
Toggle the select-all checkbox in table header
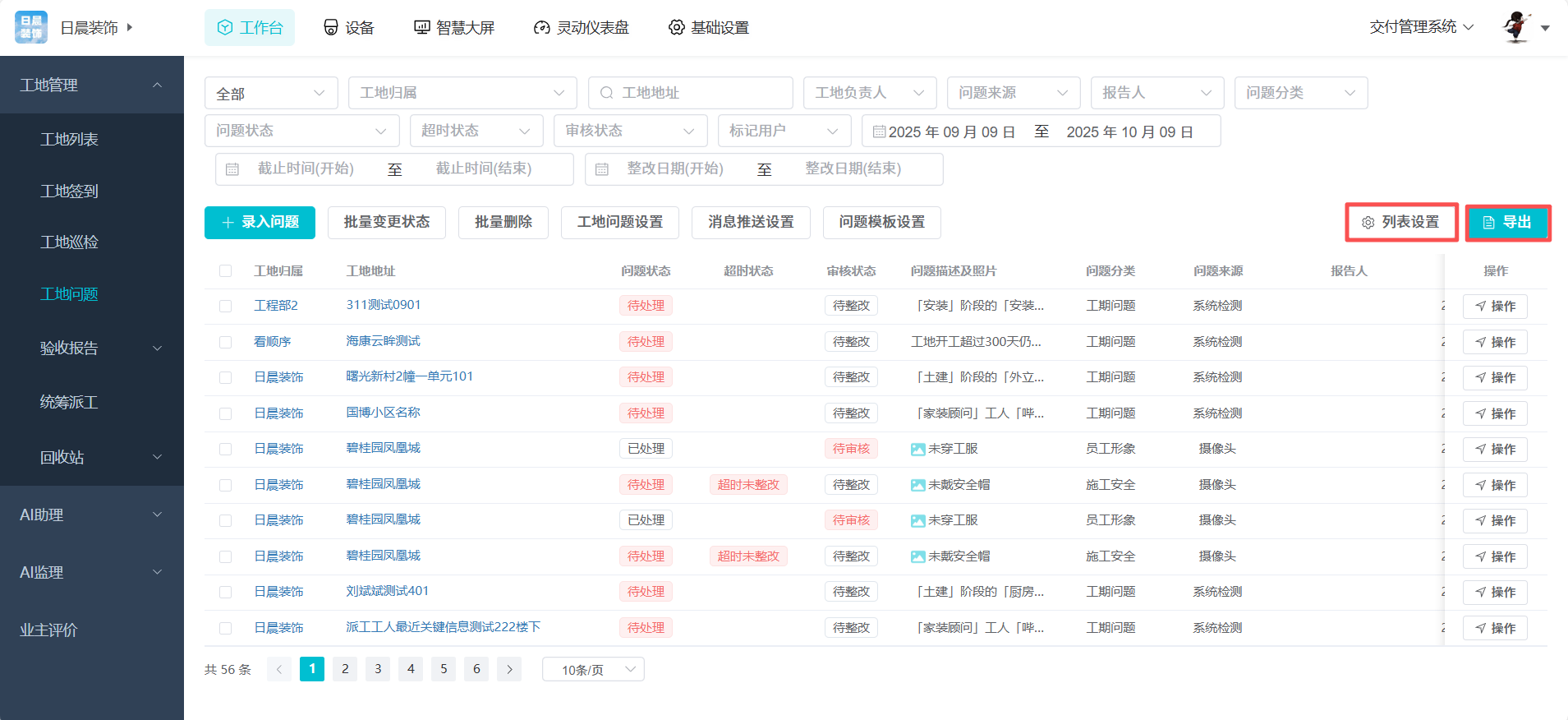click(225, 271)
